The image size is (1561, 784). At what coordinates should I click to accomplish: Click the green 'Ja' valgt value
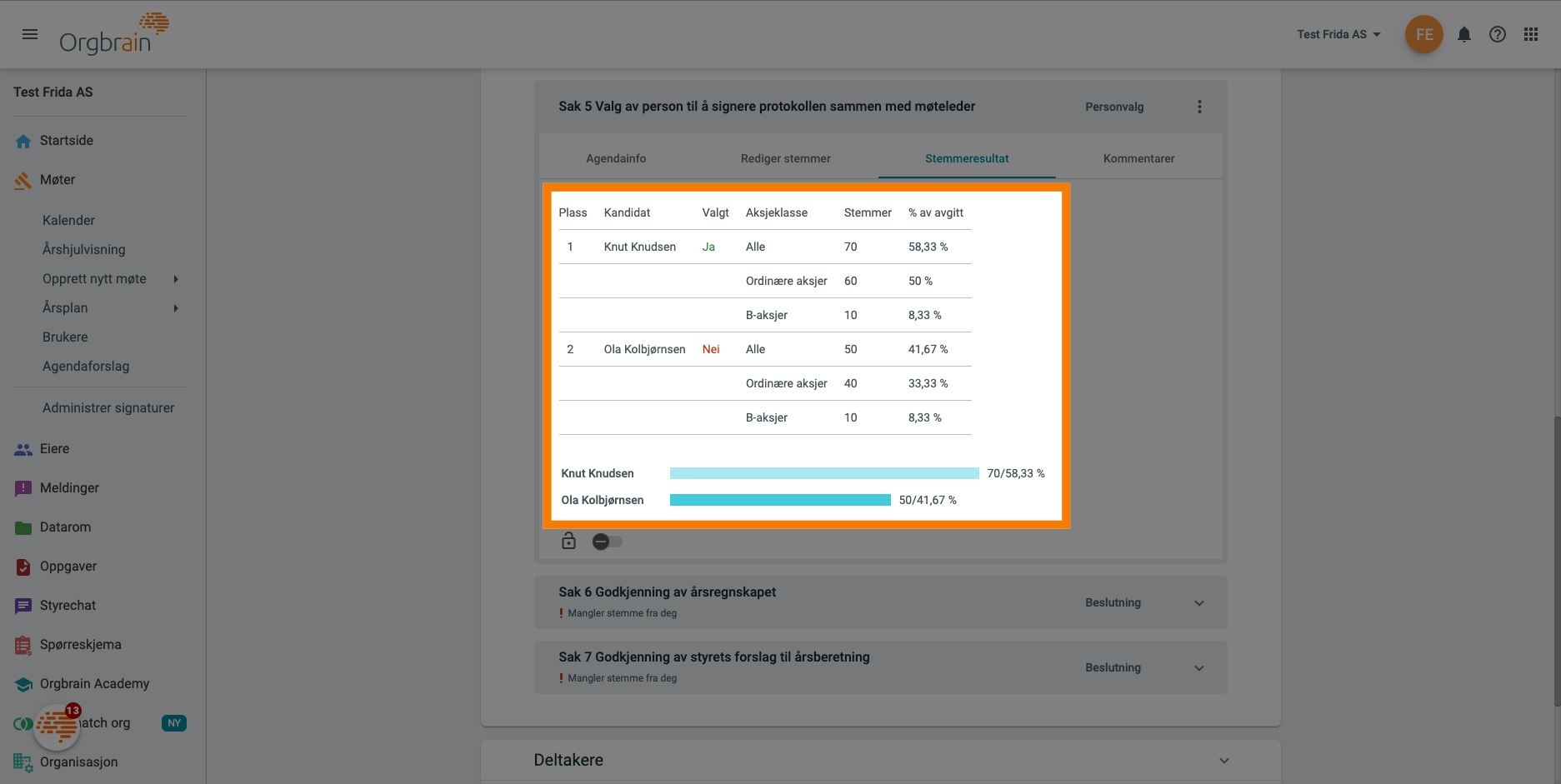[x=708, y=247]
